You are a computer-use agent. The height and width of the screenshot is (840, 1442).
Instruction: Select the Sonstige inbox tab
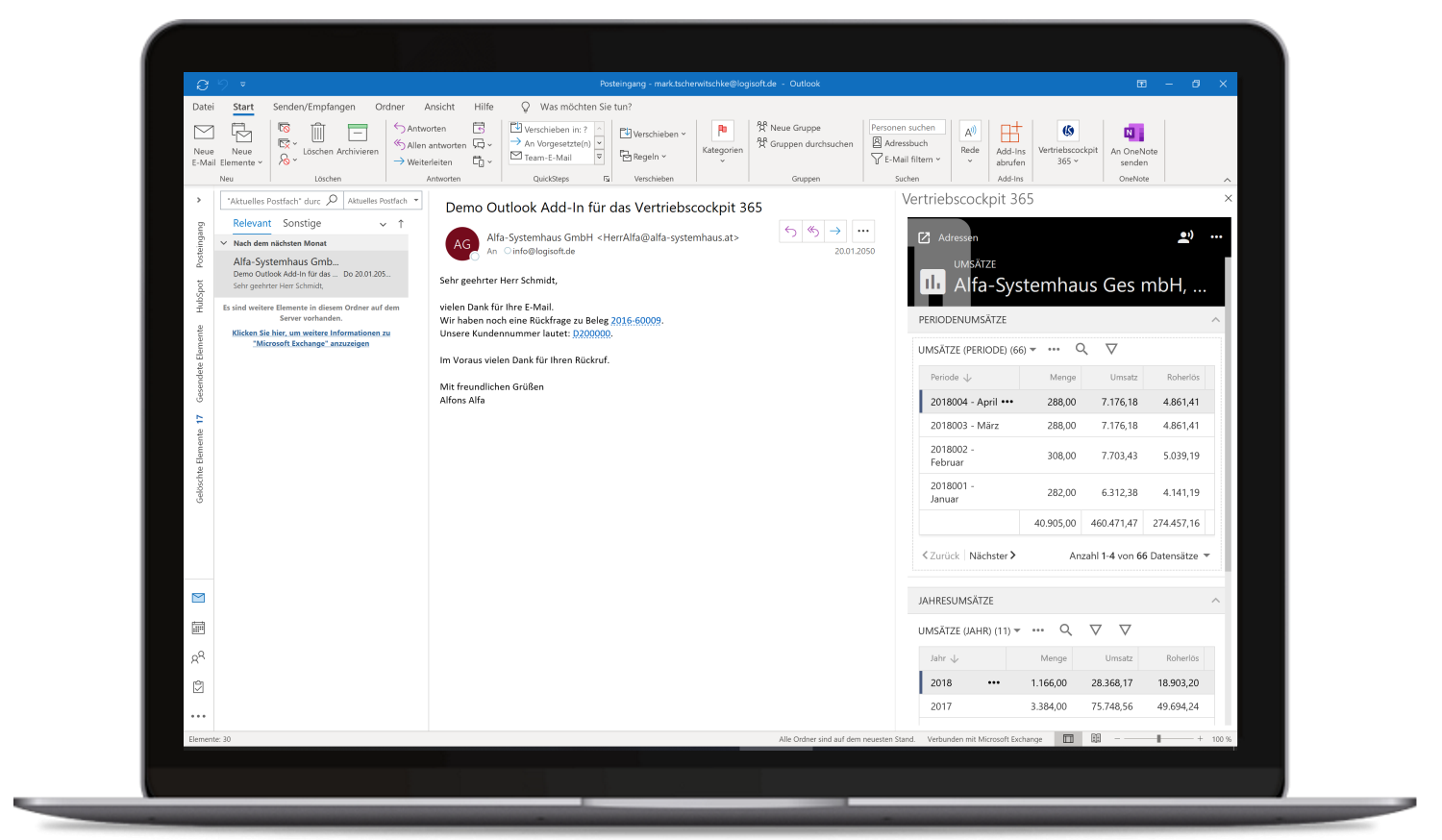tap(302, 223)
